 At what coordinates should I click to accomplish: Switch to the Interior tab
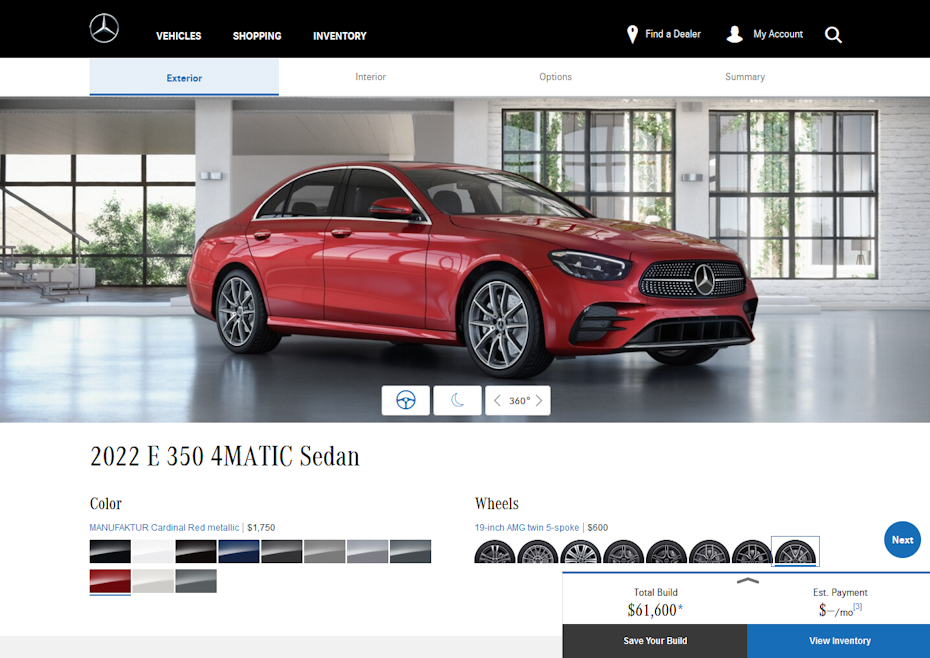pyautogui.click(x=370, y=76)
